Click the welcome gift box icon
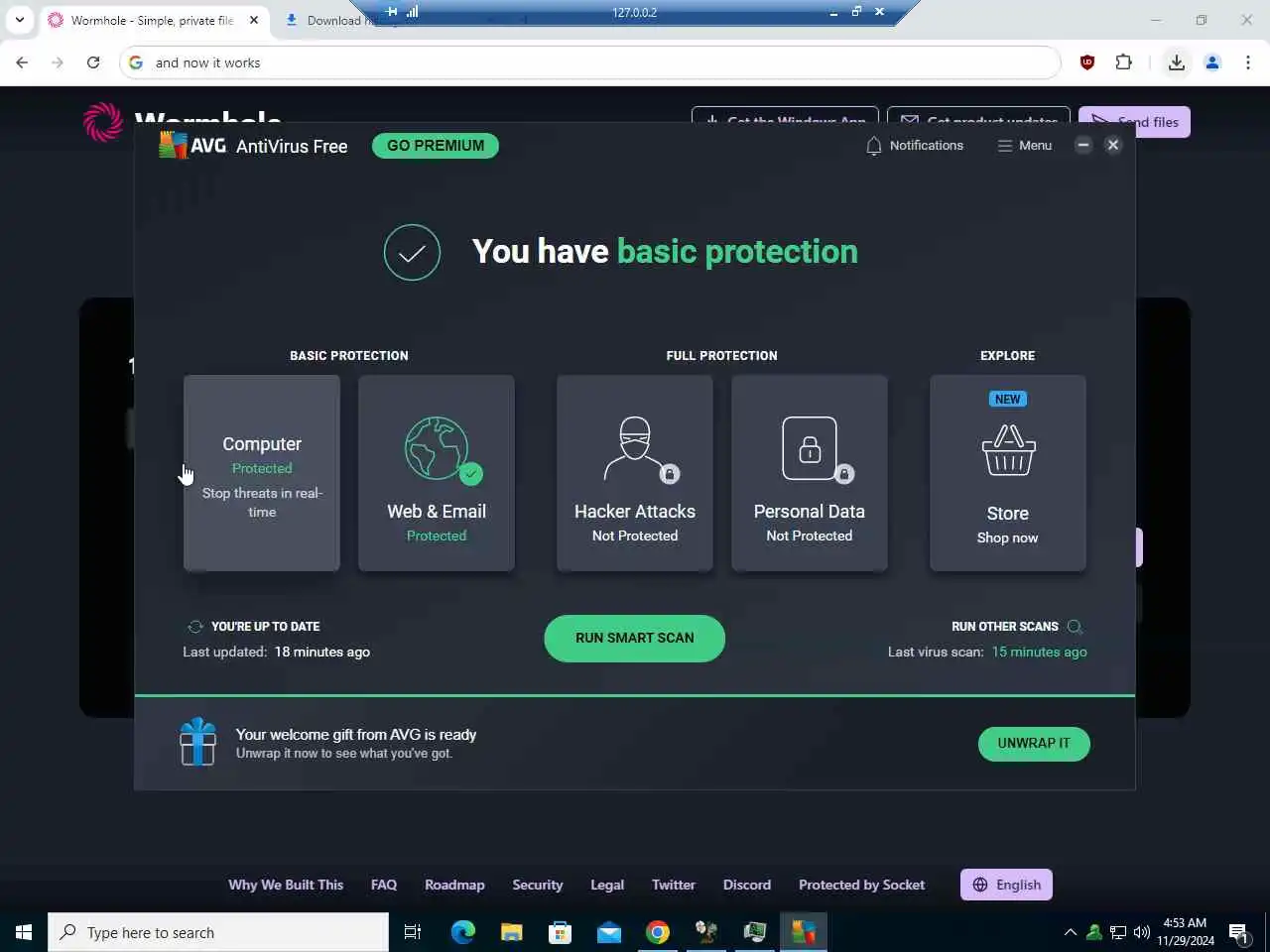This screenshot has height=952, width=1270. click(197, 742)
